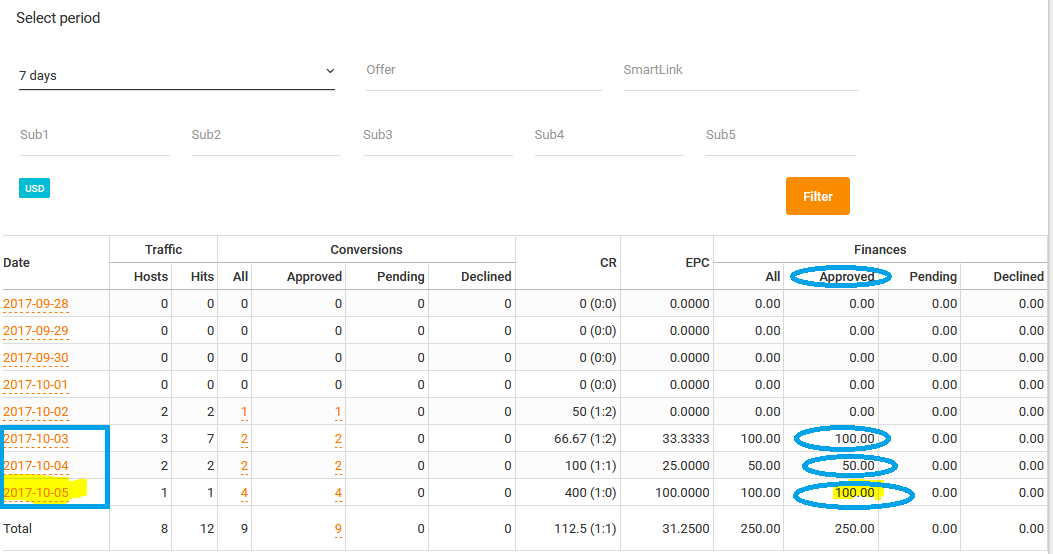Click the Offer filter field
Screen dimensions: 1053x554
[484, 71]
